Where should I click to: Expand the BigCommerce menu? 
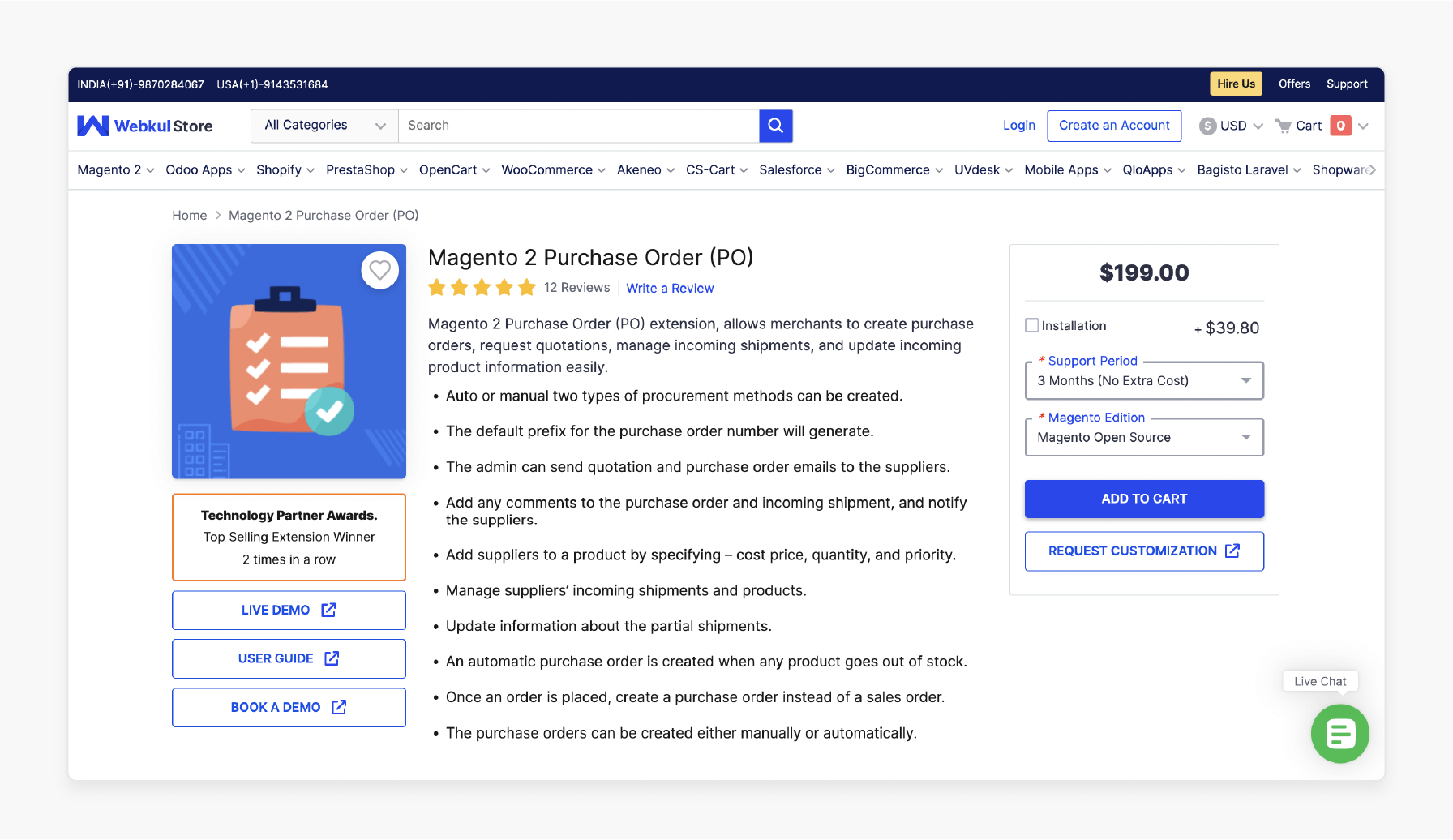pyautogui.click(x=895, y=169)
